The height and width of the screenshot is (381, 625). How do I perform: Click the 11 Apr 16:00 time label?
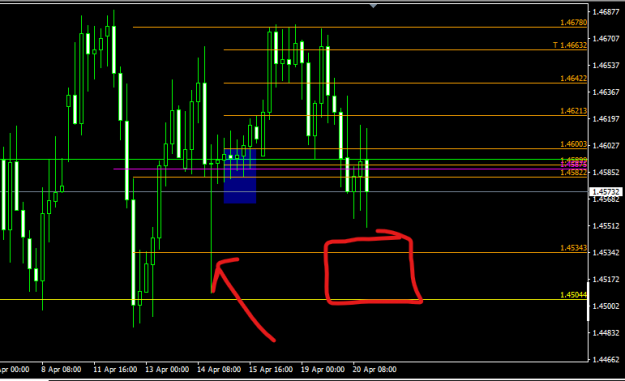[x=115, y=369]
